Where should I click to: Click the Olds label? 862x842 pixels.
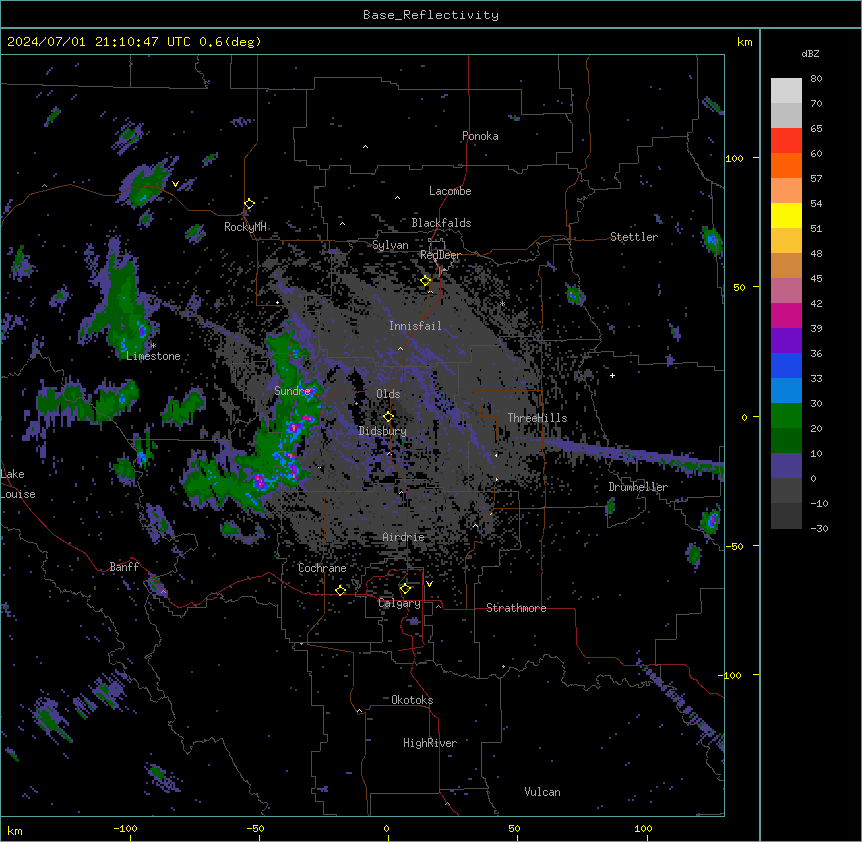pyautogui.click(x=388, y=394)
